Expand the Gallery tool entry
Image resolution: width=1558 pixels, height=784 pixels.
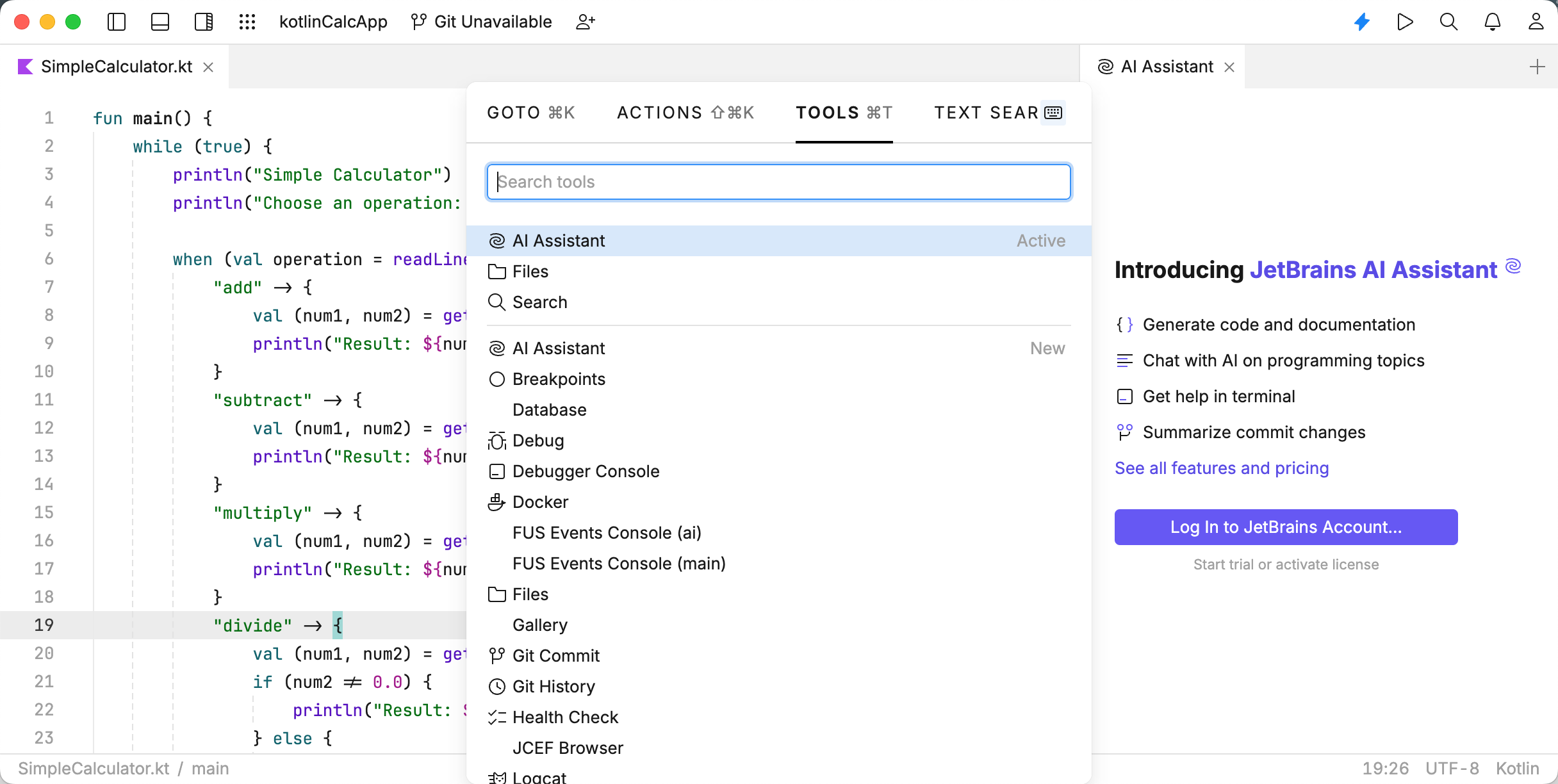tap(540, 625)
